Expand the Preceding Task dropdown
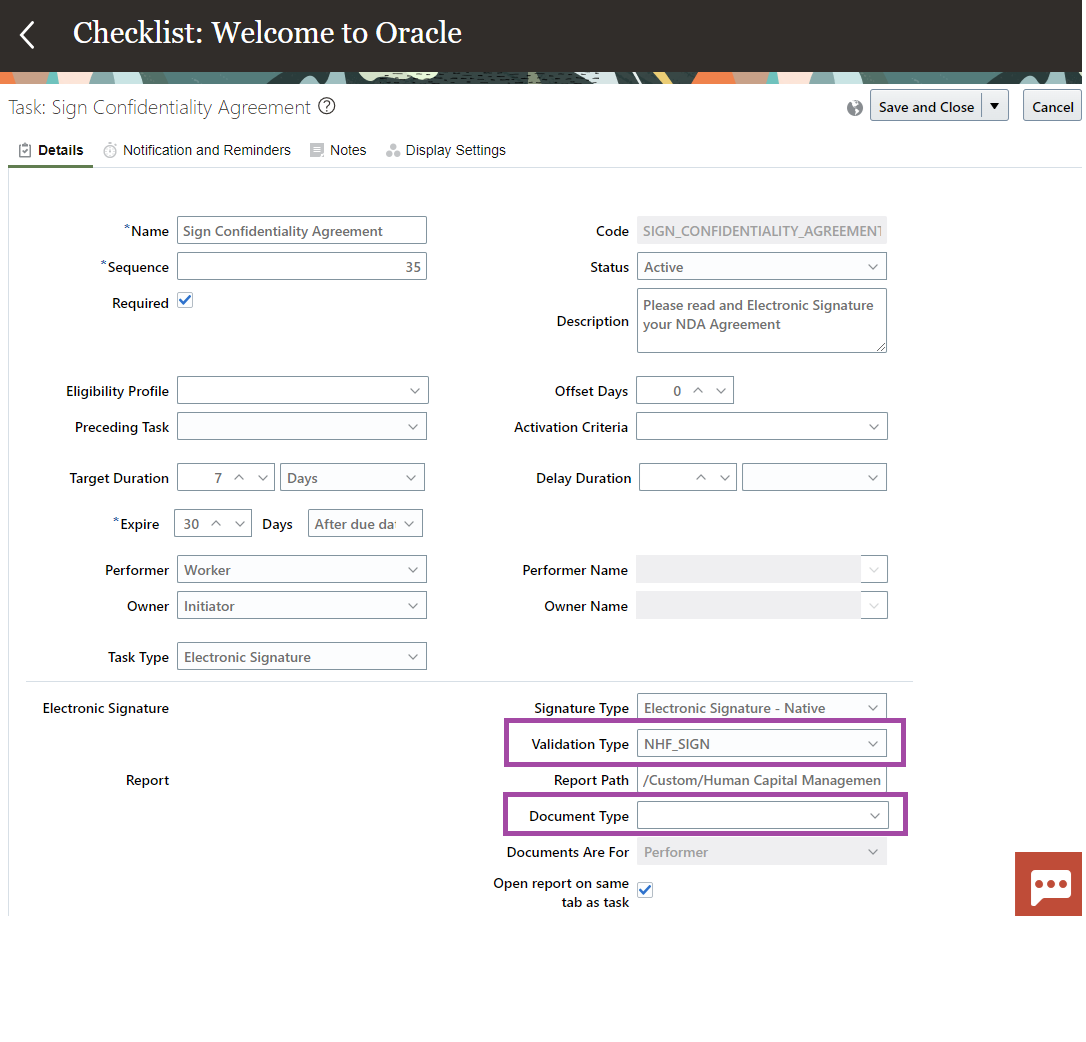Image resolution: width=1086 pixels, height=1042 pixels. click(302, 427)
